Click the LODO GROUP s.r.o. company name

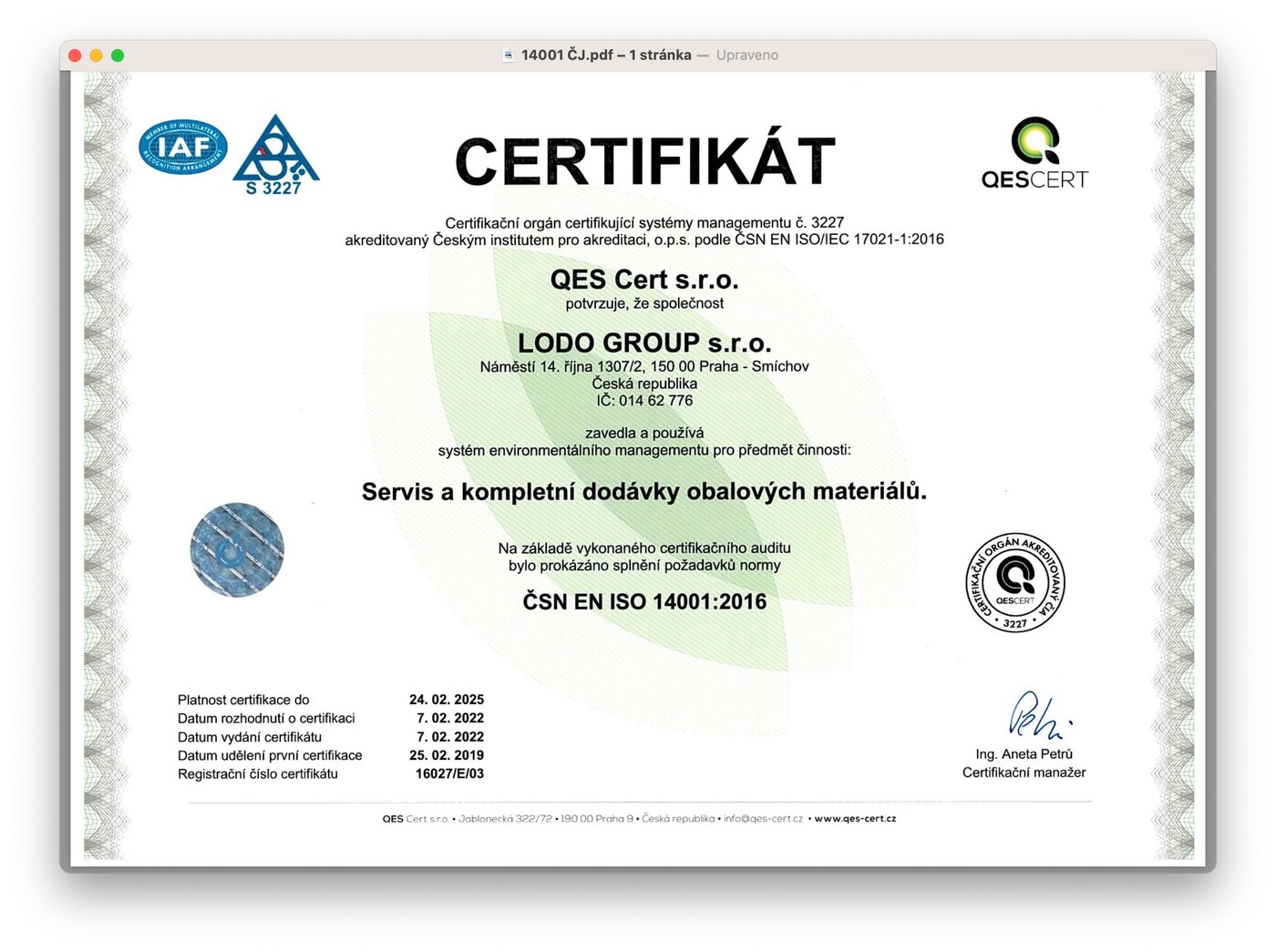click(644, 343)
